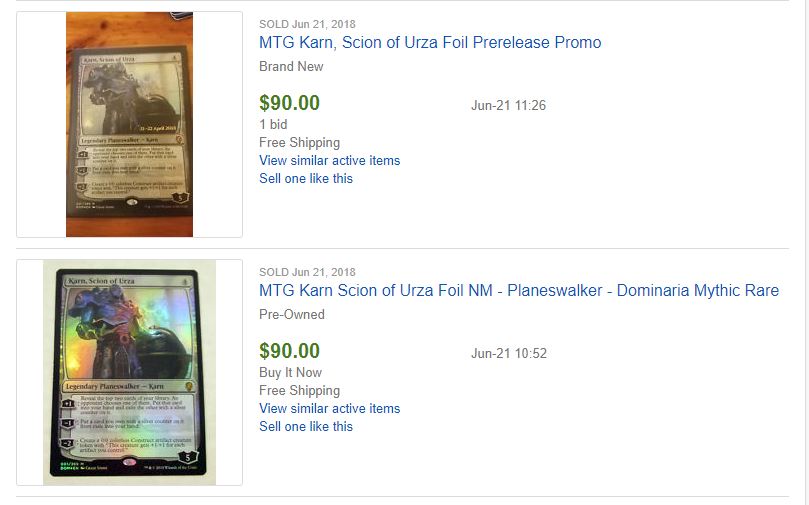Click the $90.00 price of the Pre-Owned listing
The height and width of the screenshot is (505, 809).
289,351
